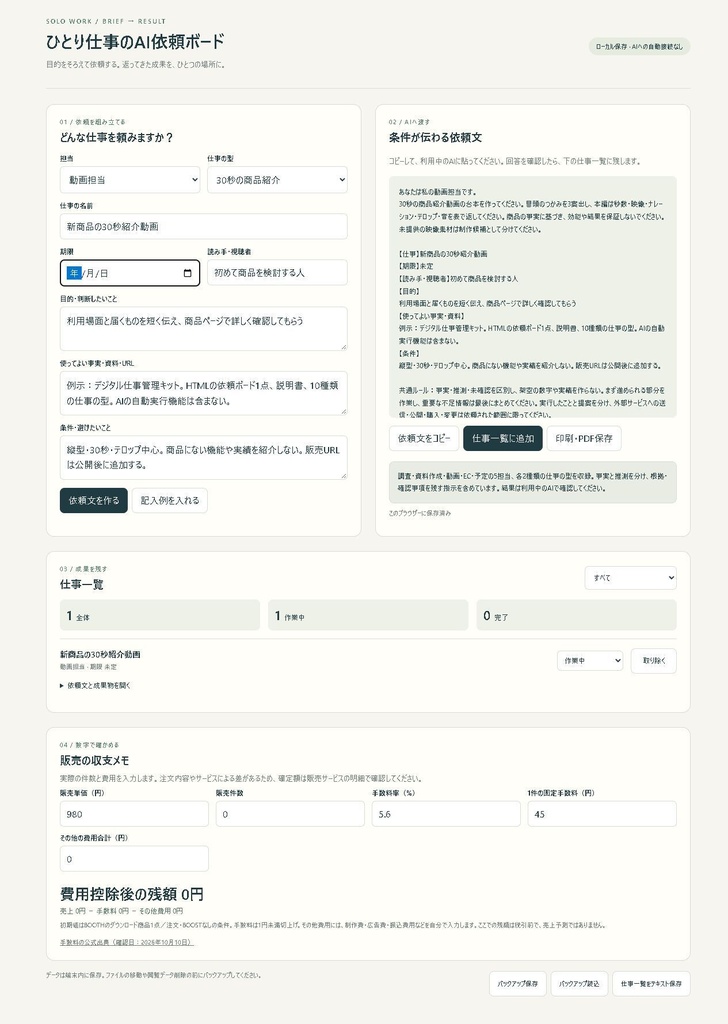Click the 全体 count tile

click(160, 616)
